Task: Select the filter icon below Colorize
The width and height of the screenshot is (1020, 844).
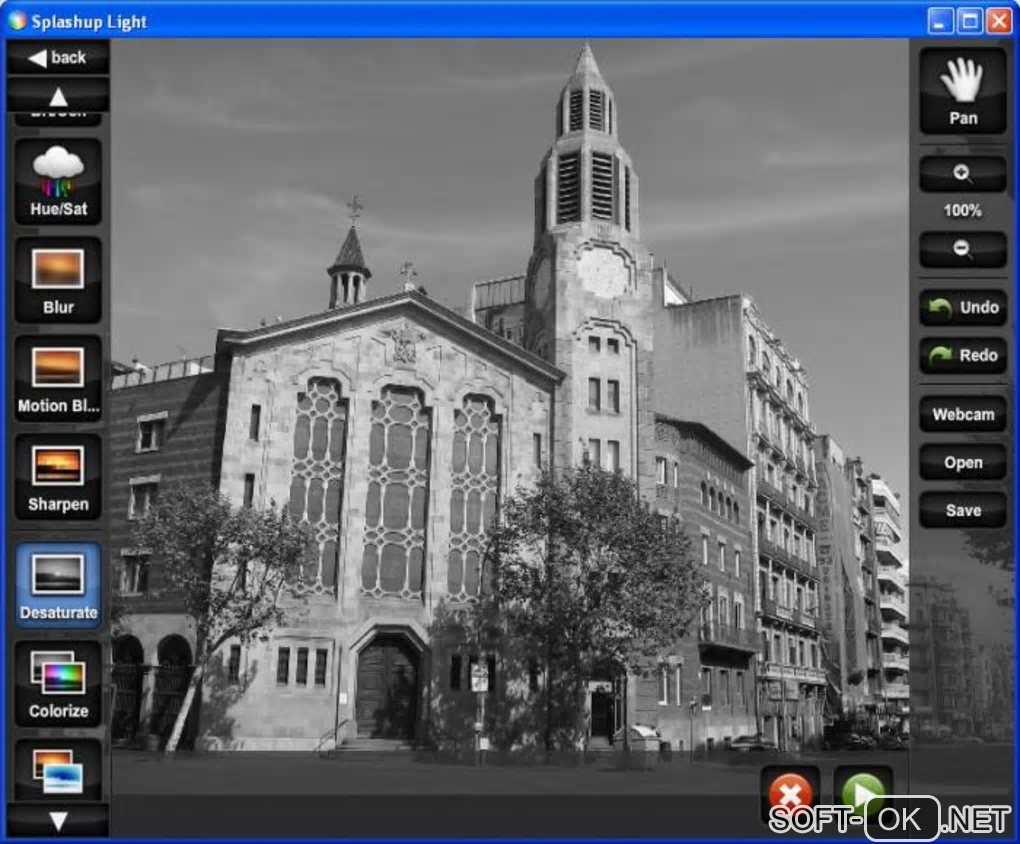Action: 58,770
